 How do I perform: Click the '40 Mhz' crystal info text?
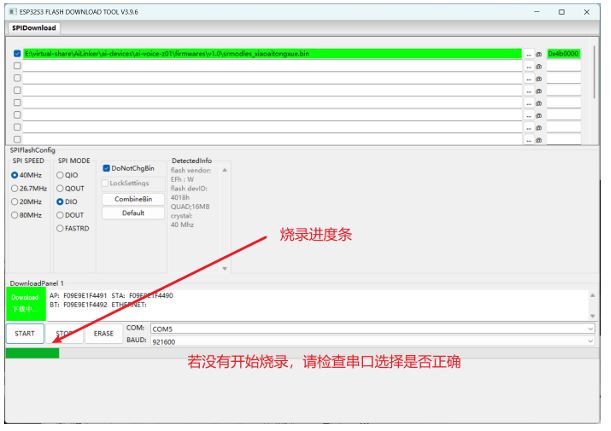click(182, 224)
